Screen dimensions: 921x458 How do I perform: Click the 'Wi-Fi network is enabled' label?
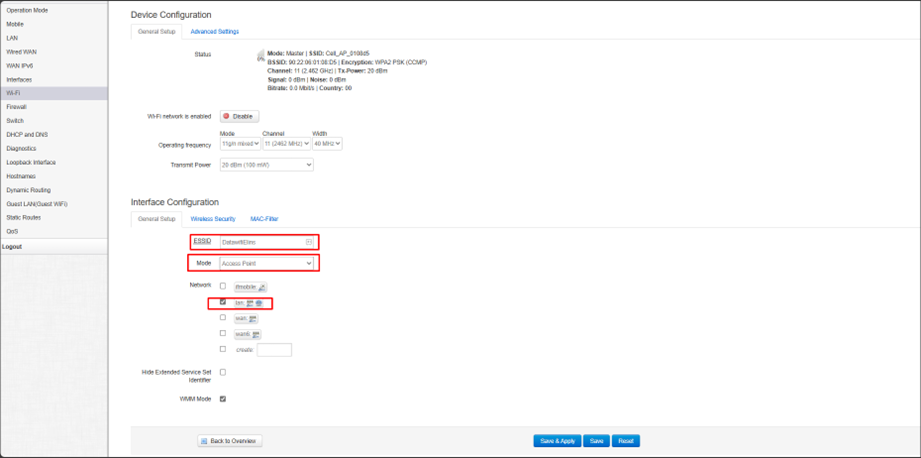click(x=179, y=117)
